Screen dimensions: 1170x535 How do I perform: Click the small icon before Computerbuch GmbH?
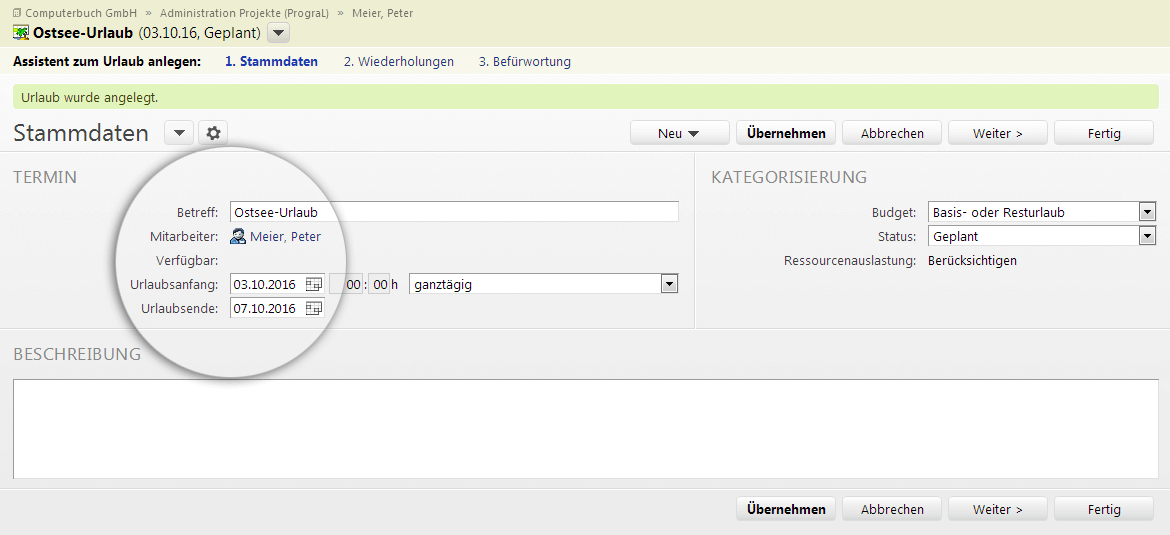coord(17,13)
